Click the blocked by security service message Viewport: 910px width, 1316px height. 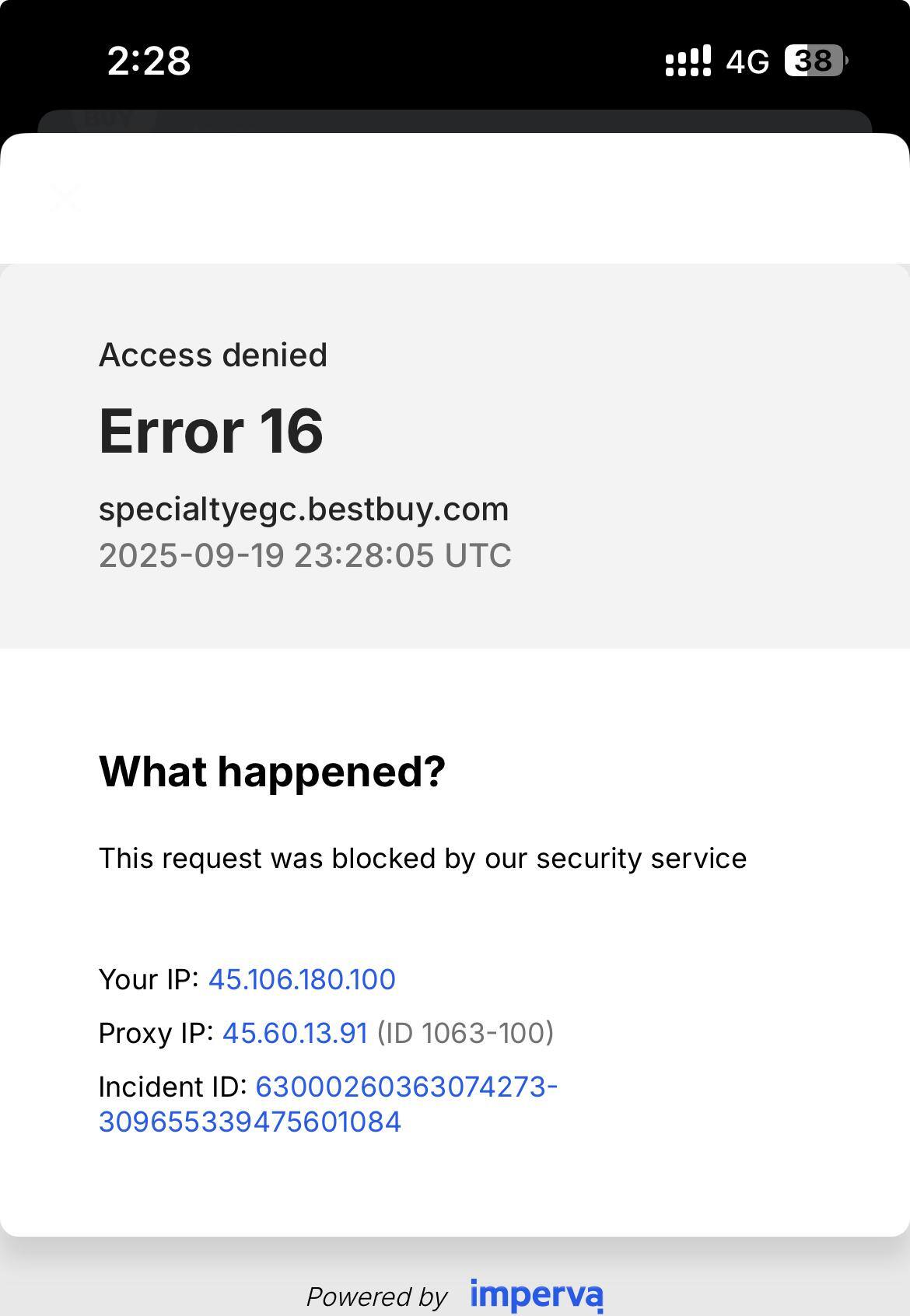[422, 858]
